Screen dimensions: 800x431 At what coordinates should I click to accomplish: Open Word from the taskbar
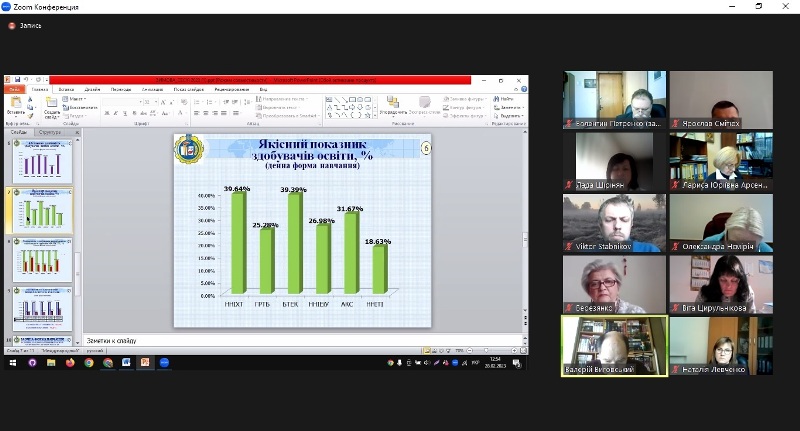point(126,363)
